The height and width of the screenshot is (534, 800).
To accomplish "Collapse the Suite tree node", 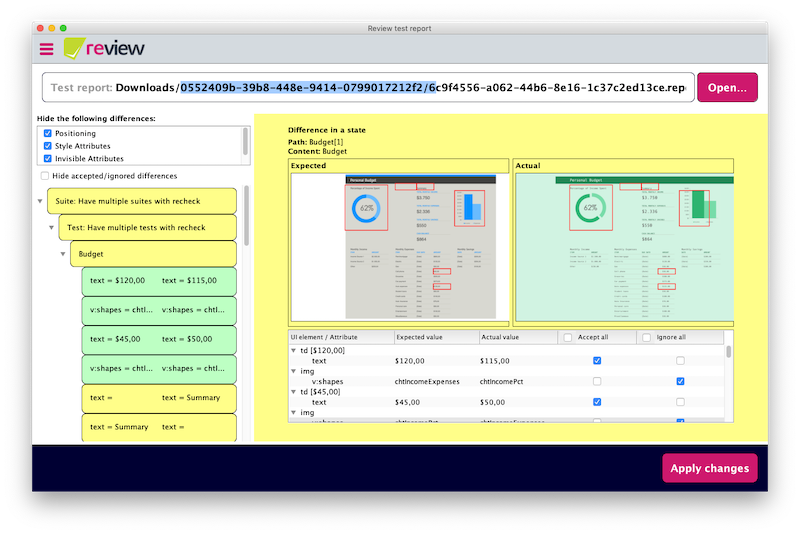I will pyautogui.click(x=40, y=201).
